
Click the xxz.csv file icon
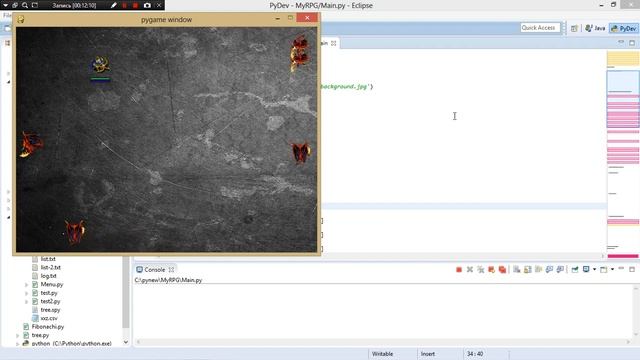point(35,318)
